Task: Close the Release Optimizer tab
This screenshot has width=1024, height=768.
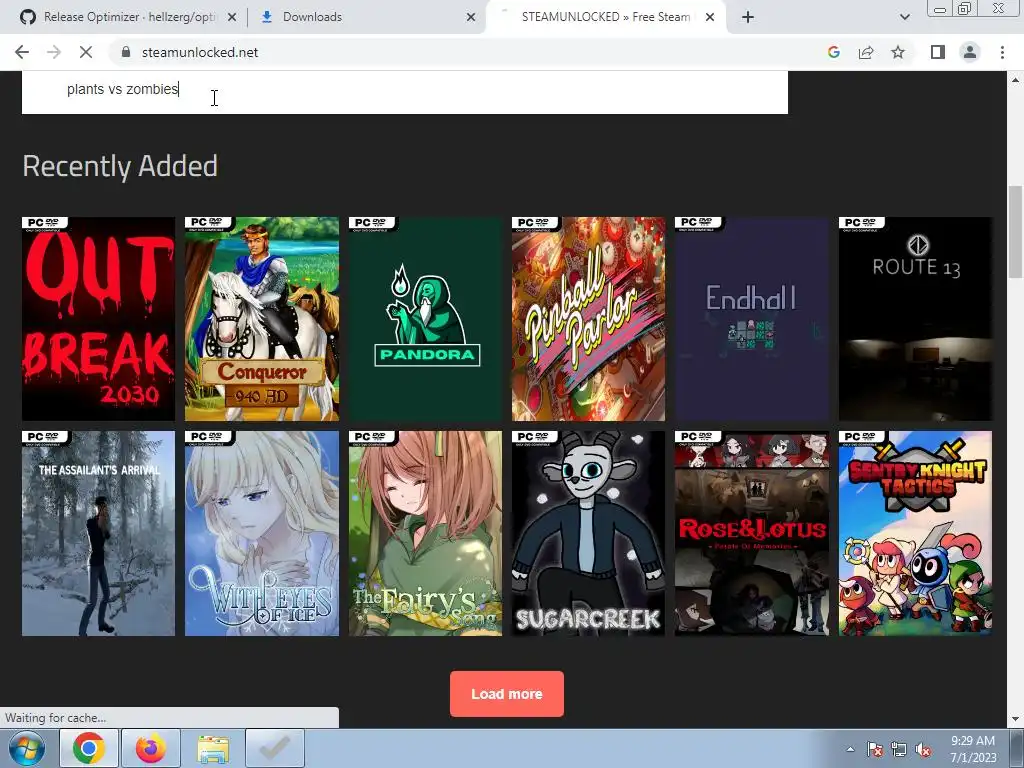Action: point(232,18)
